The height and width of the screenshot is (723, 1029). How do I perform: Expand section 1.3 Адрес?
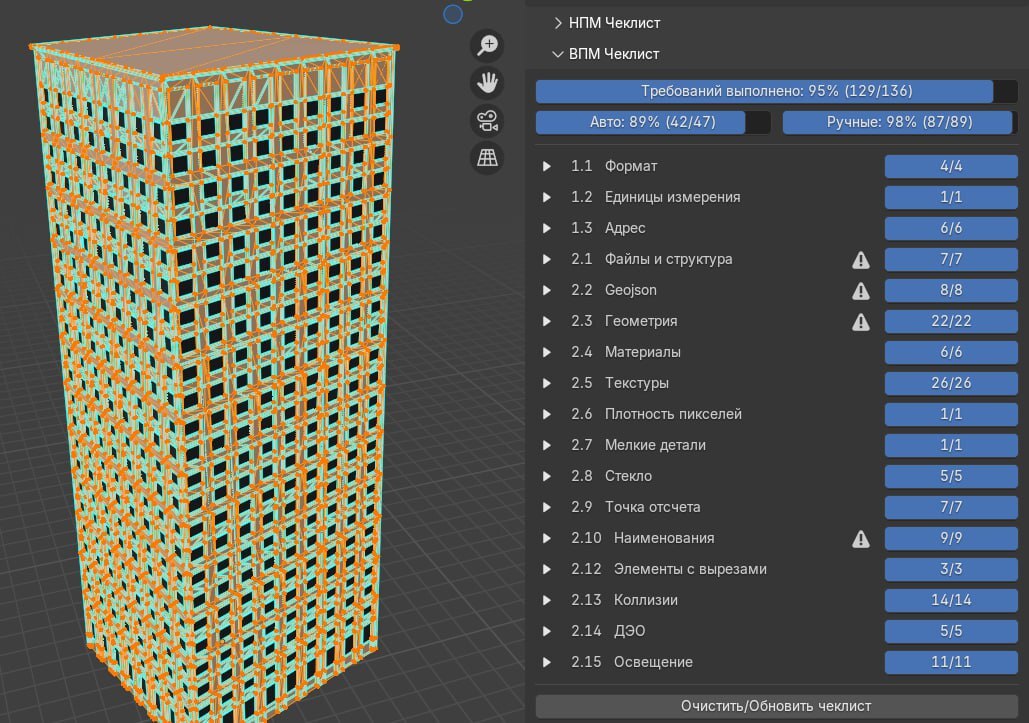[547, 228]
